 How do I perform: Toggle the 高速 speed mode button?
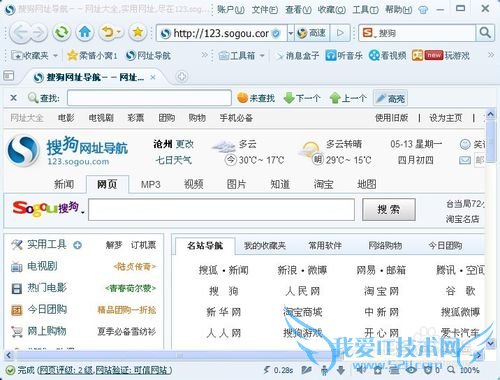click(311, 33)
